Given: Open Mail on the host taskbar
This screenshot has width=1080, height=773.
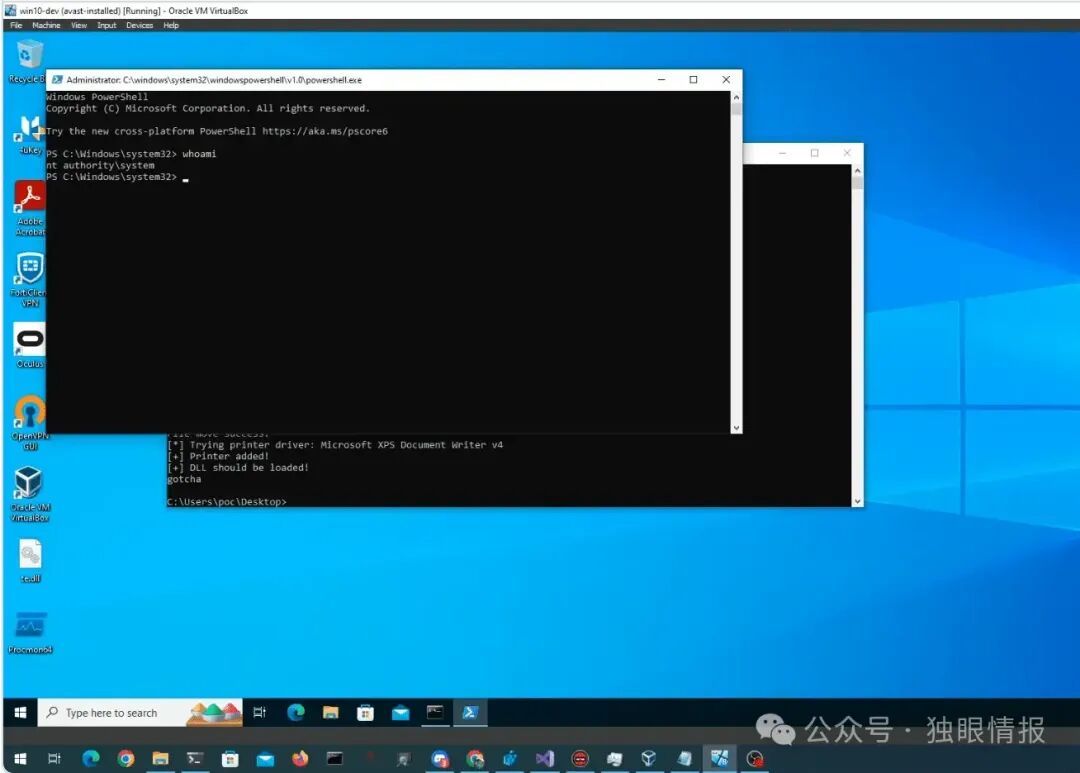Looking at the screenshot, I should (x=265, y=759).
